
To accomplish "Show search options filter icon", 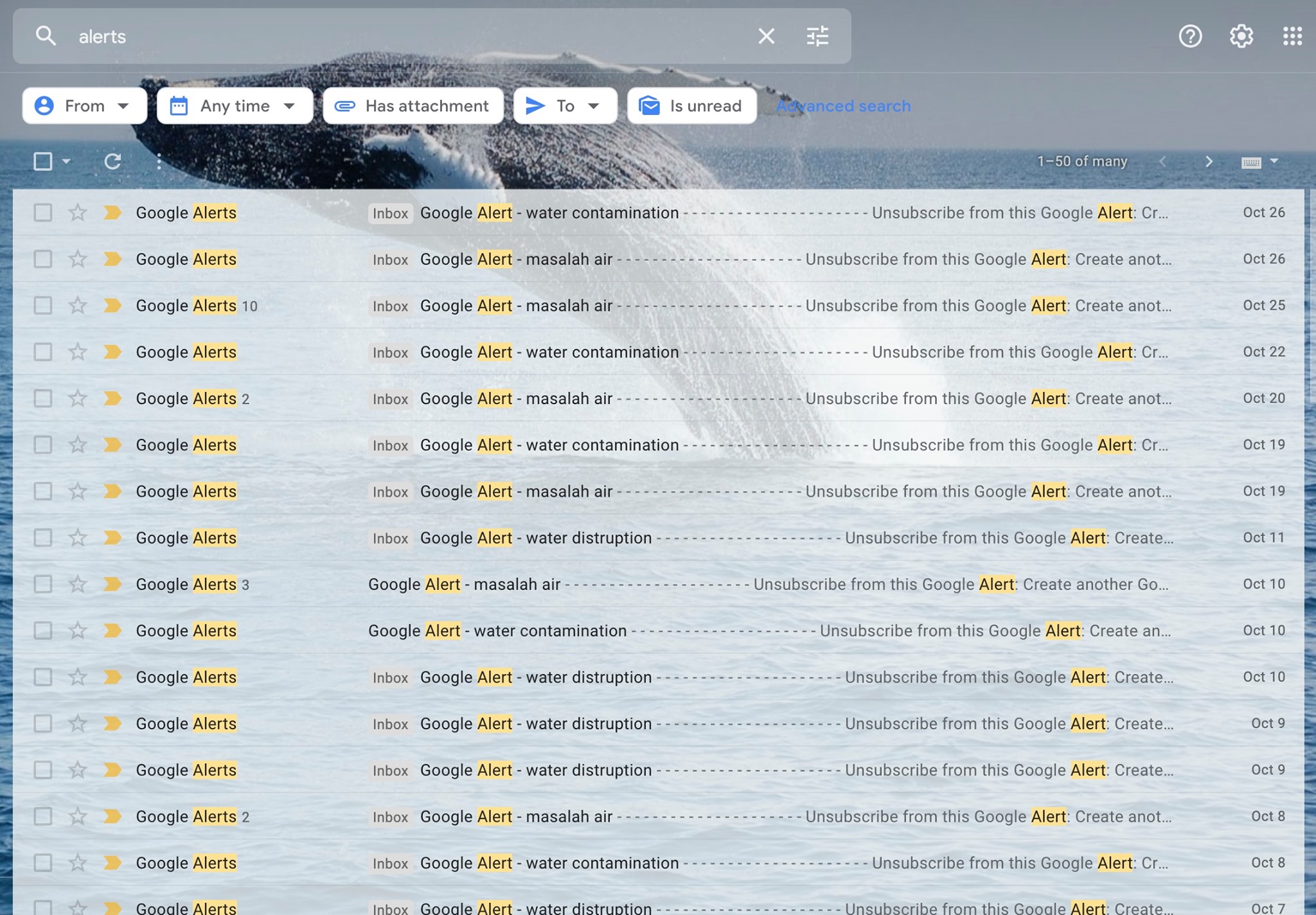I will coord(817,36).
